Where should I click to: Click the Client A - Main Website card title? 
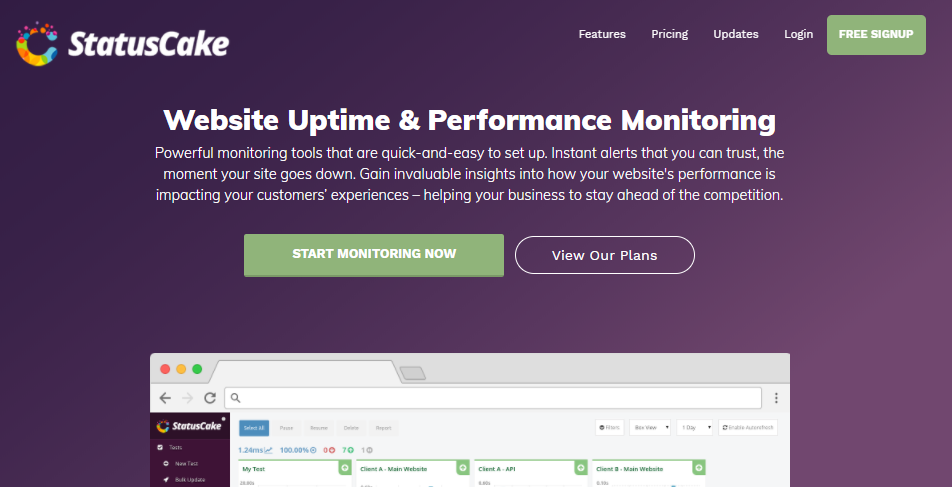(x=393, y=469)
